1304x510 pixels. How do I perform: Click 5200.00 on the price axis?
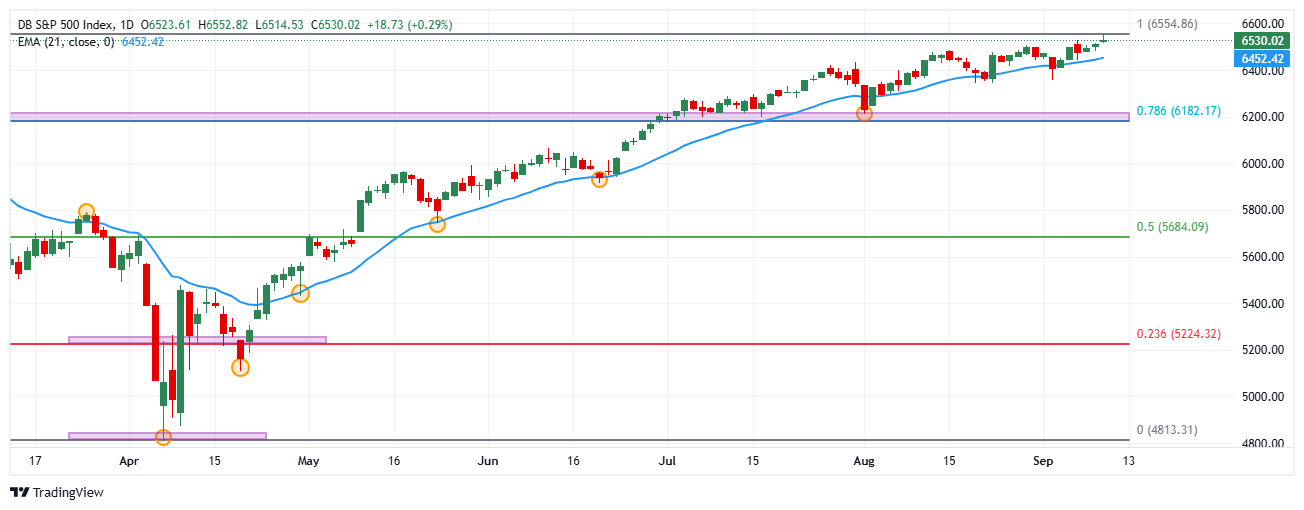click(x=1262, y=350)
